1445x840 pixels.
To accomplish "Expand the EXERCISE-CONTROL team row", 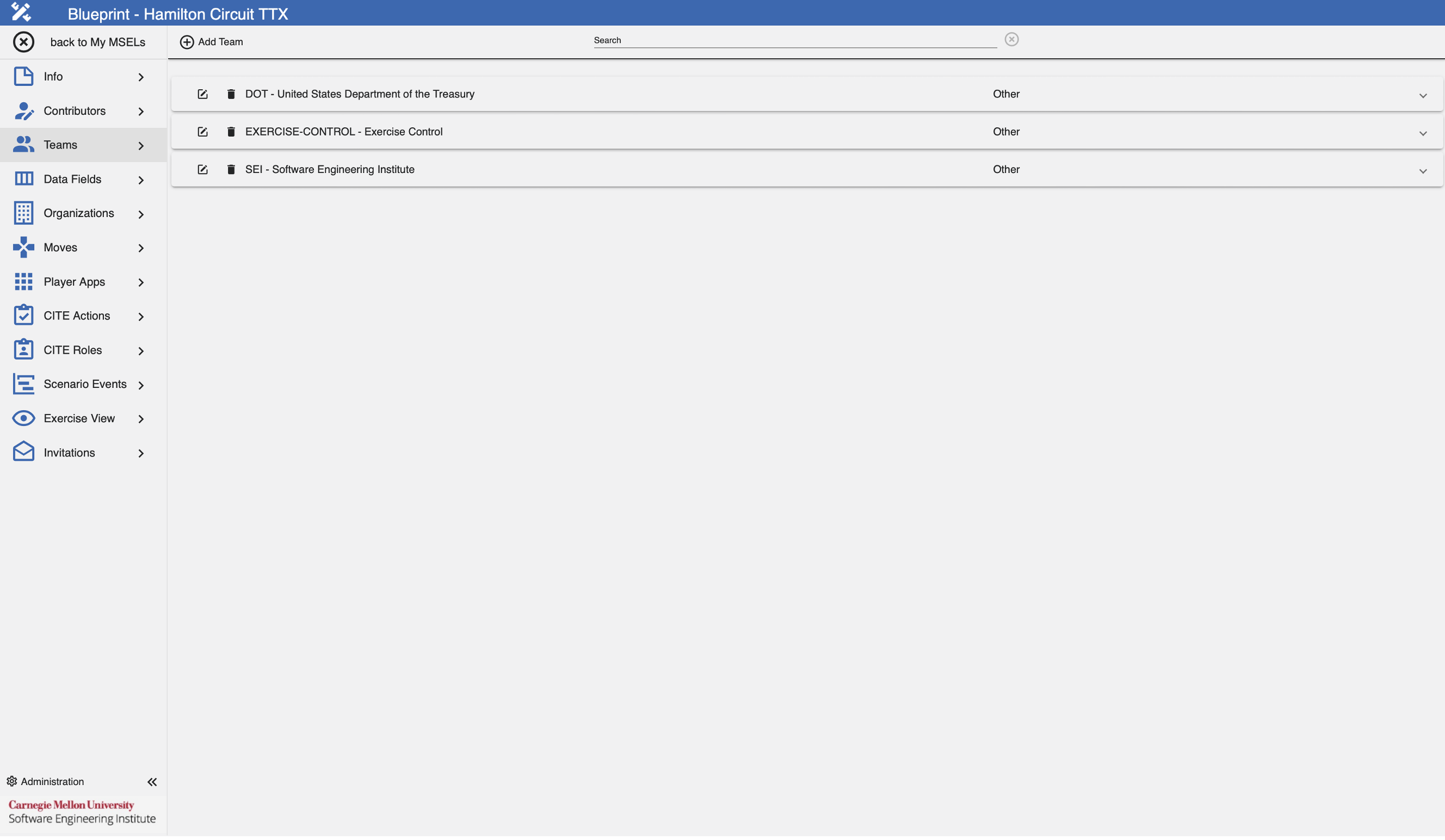I will tap(1423, 132).
